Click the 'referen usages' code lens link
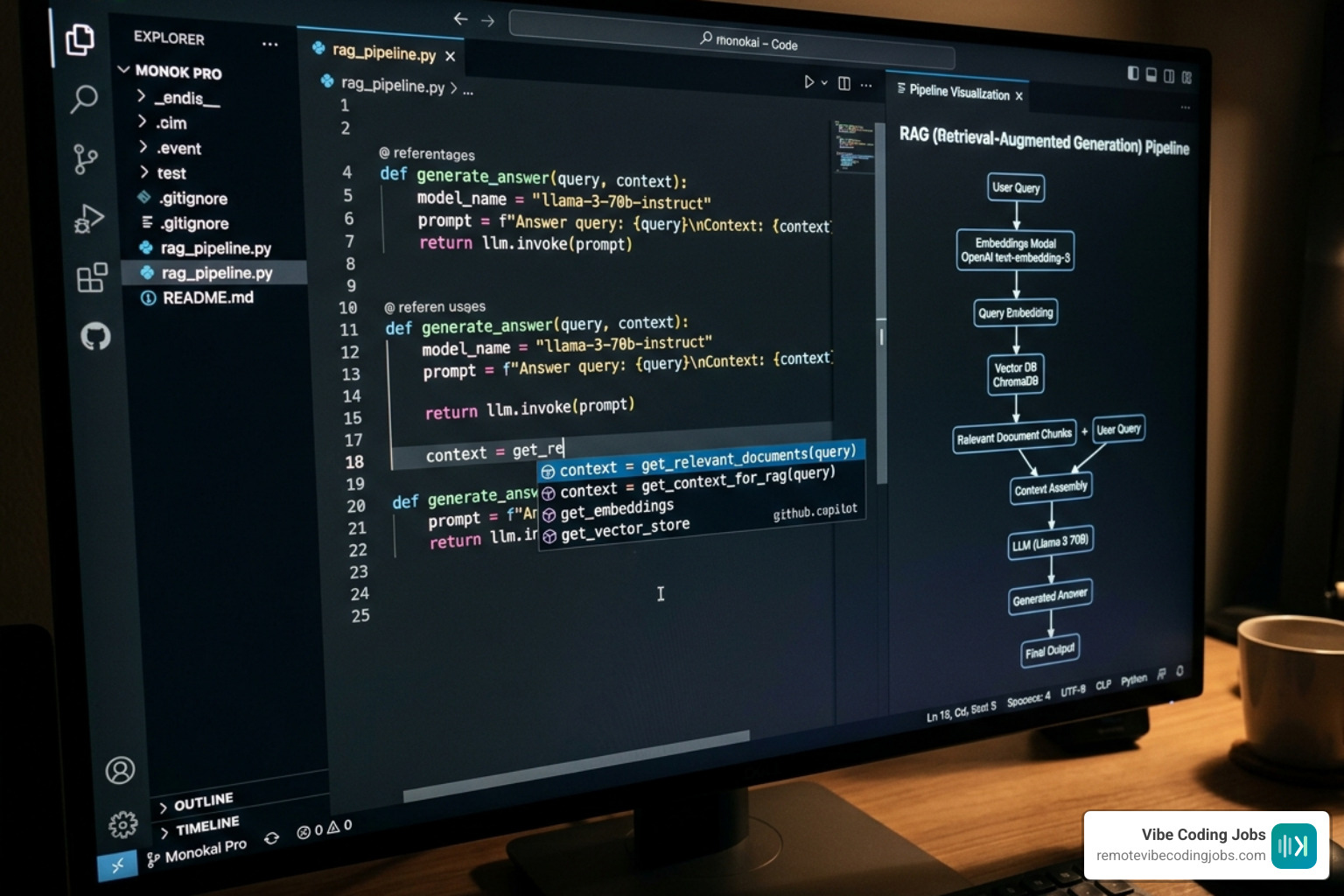This screenshot has height=896, width=1344. [x=435, y=307]
